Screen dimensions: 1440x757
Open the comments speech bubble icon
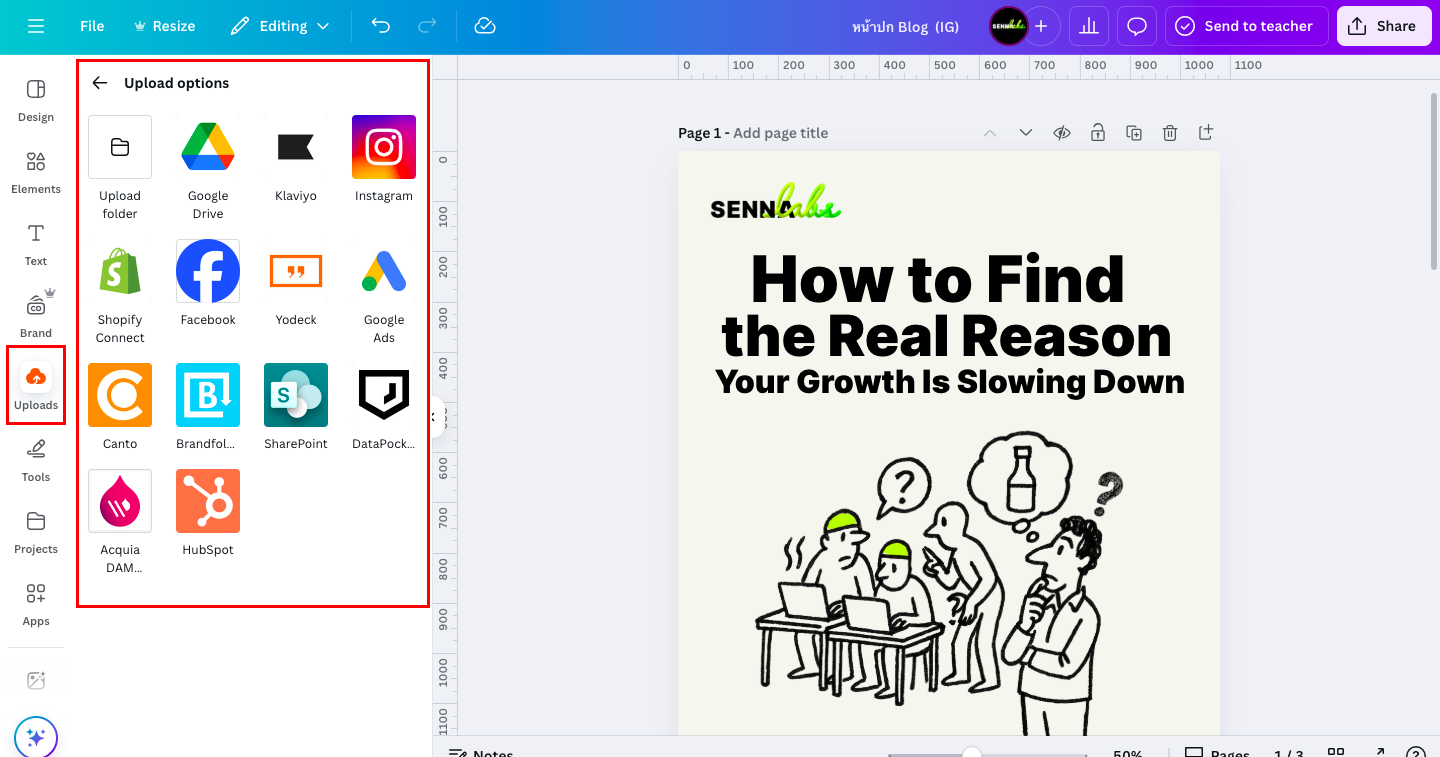click(x=1137, y=26)
